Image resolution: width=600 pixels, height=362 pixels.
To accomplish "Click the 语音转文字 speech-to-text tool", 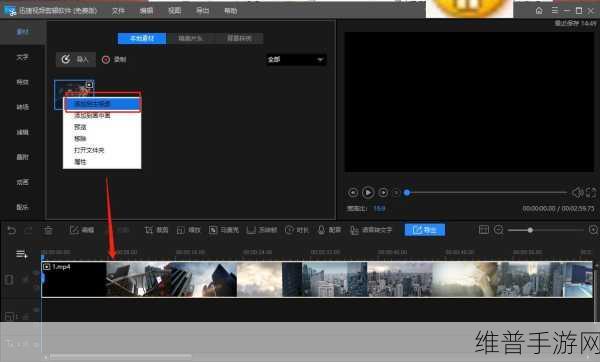I will [x=371, y=230].
